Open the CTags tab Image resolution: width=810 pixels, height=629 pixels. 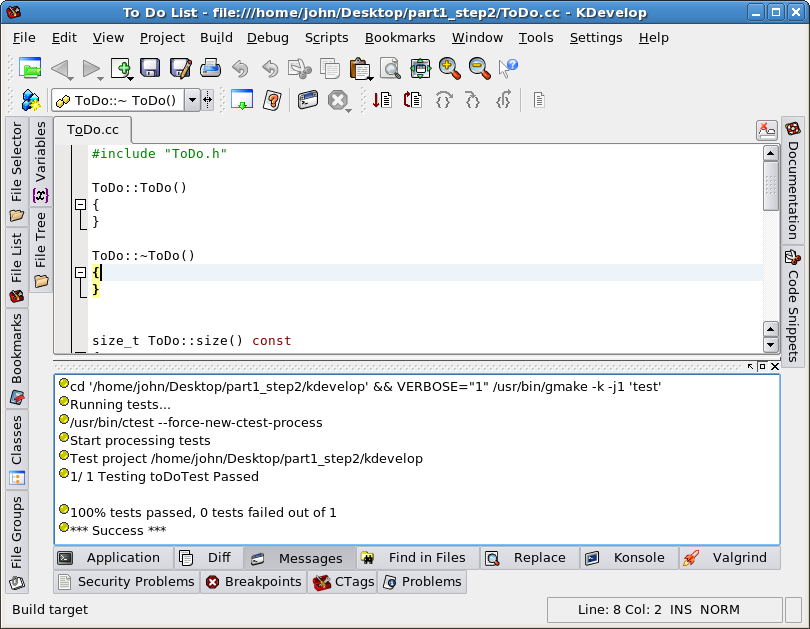(x=342, y=582)
